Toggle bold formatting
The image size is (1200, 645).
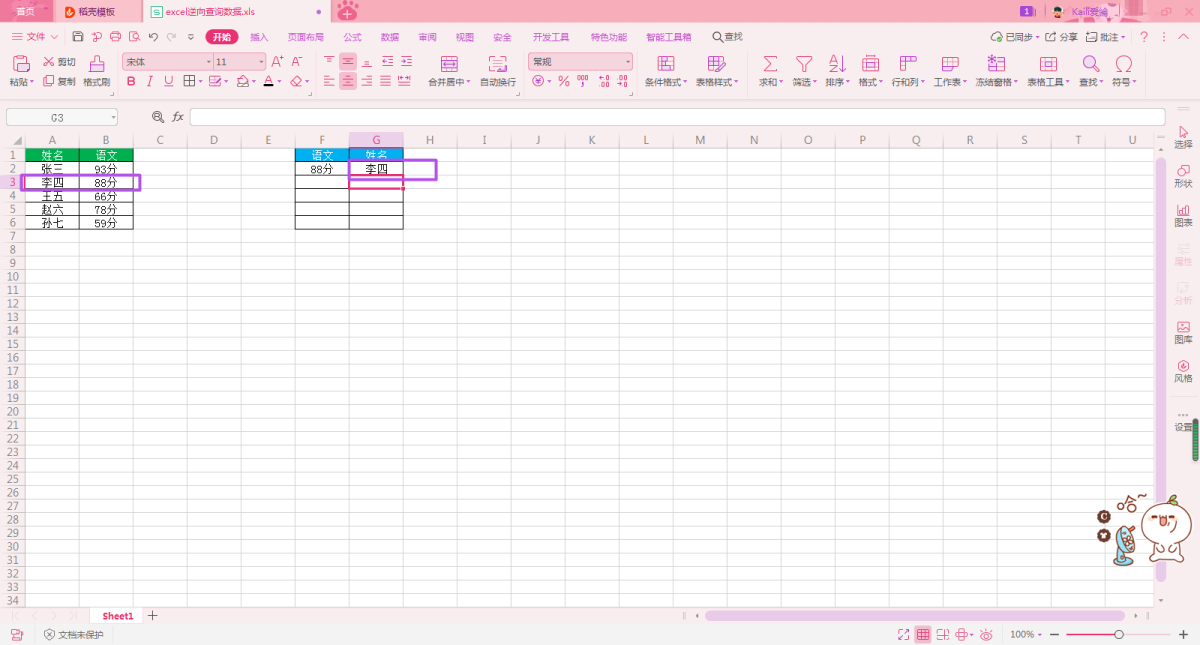131,82
